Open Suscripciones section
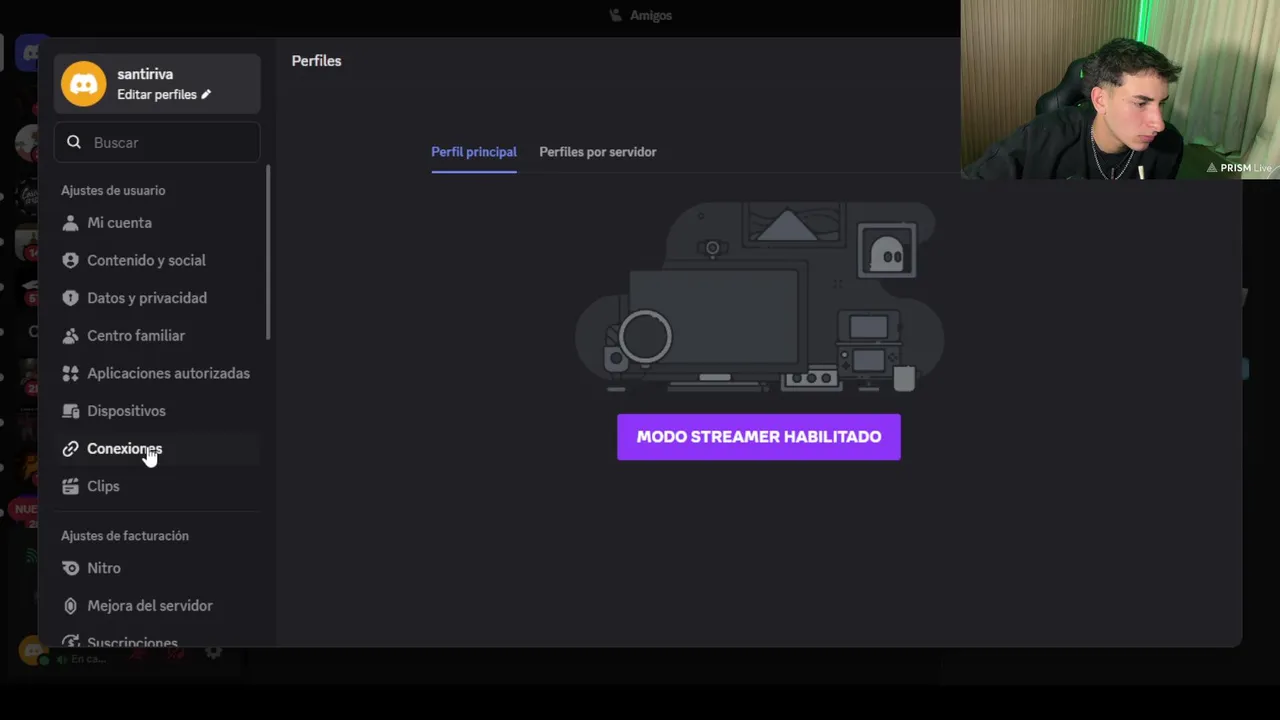 (158, 640)
